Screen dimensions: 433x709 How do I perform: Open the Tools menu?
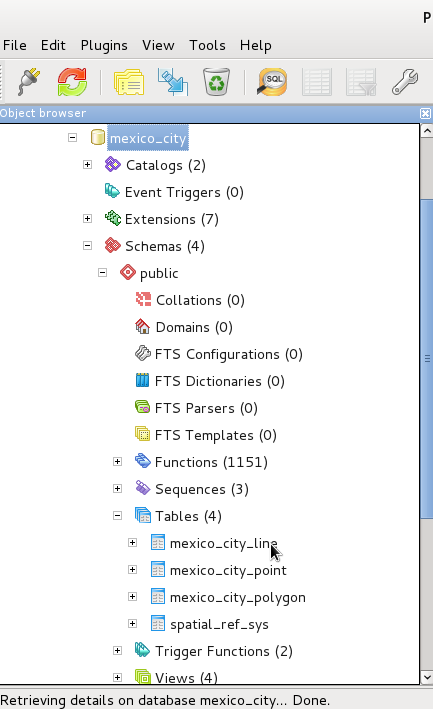click(207, 45)
